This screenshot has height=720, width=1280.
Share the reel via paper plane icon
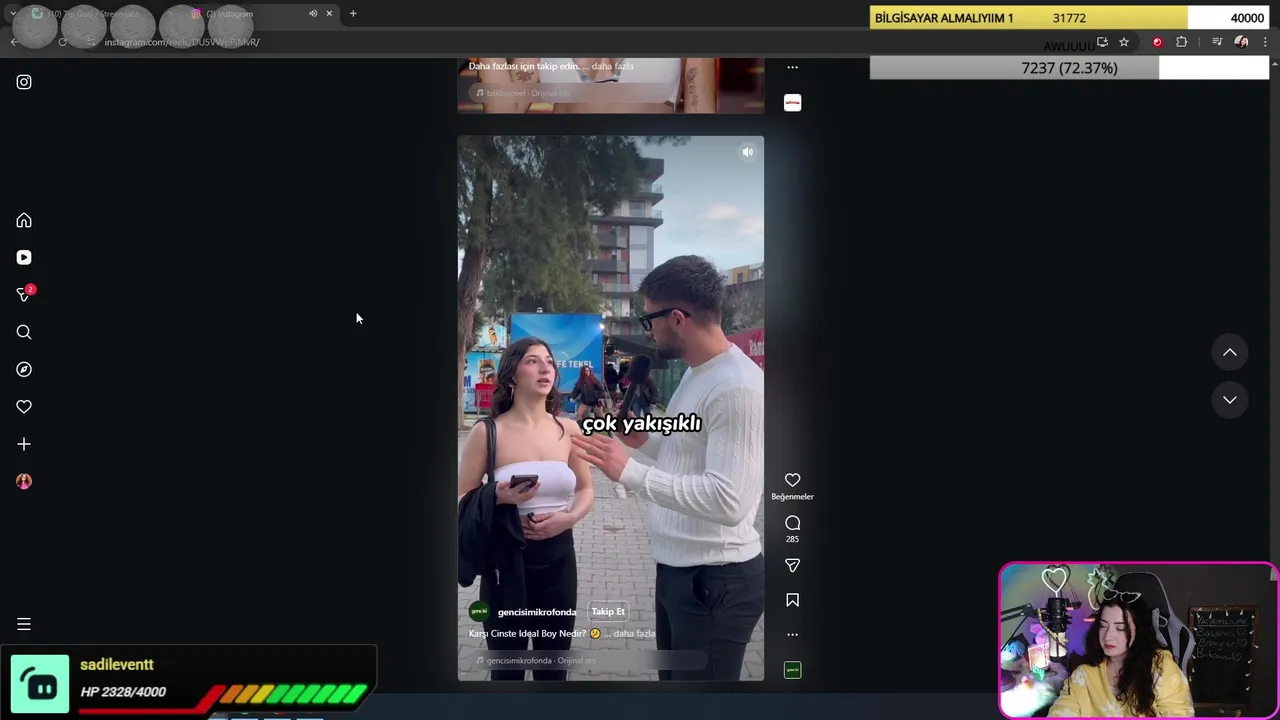792,565
